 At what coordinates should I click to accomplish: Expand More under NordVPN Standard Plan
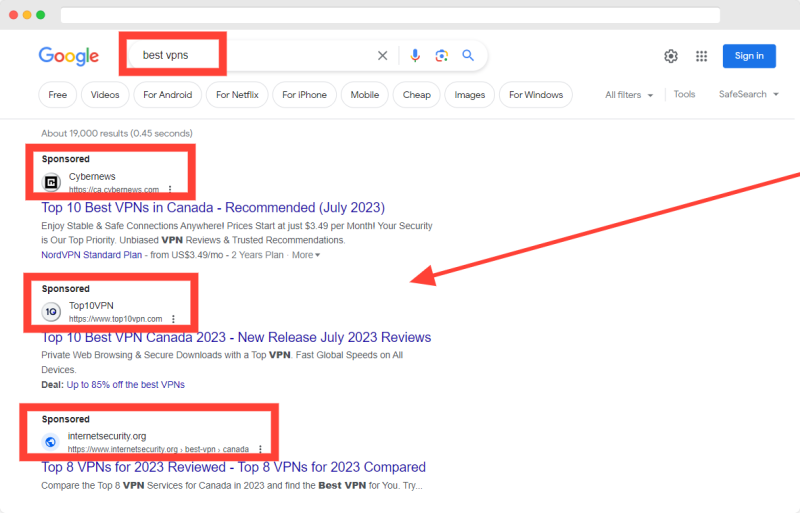pos(306,255)
